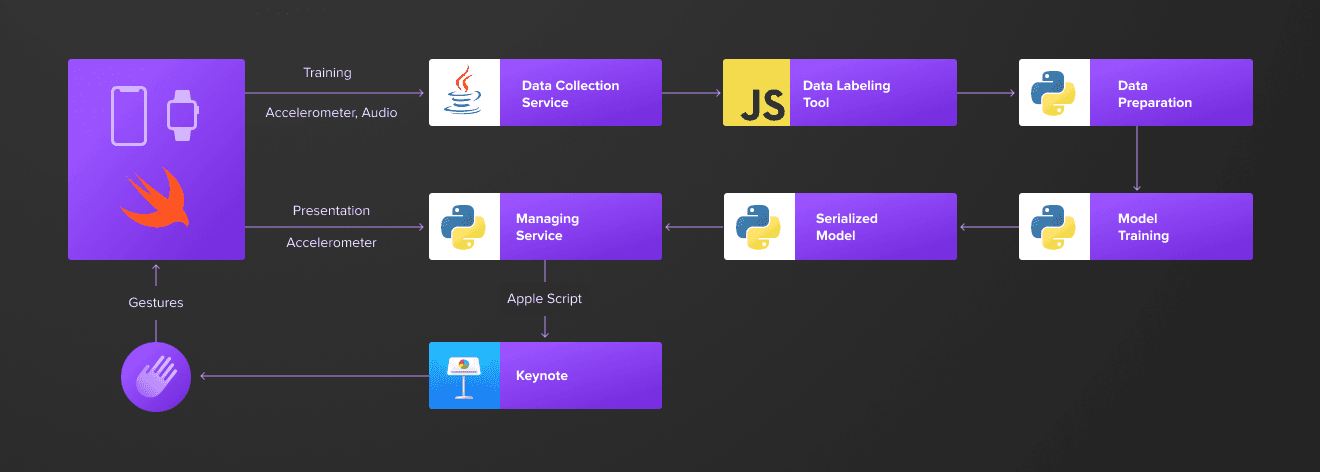Click the JS JavaScript logo
Screen dimensions: 1320x472
coord(757,92)
